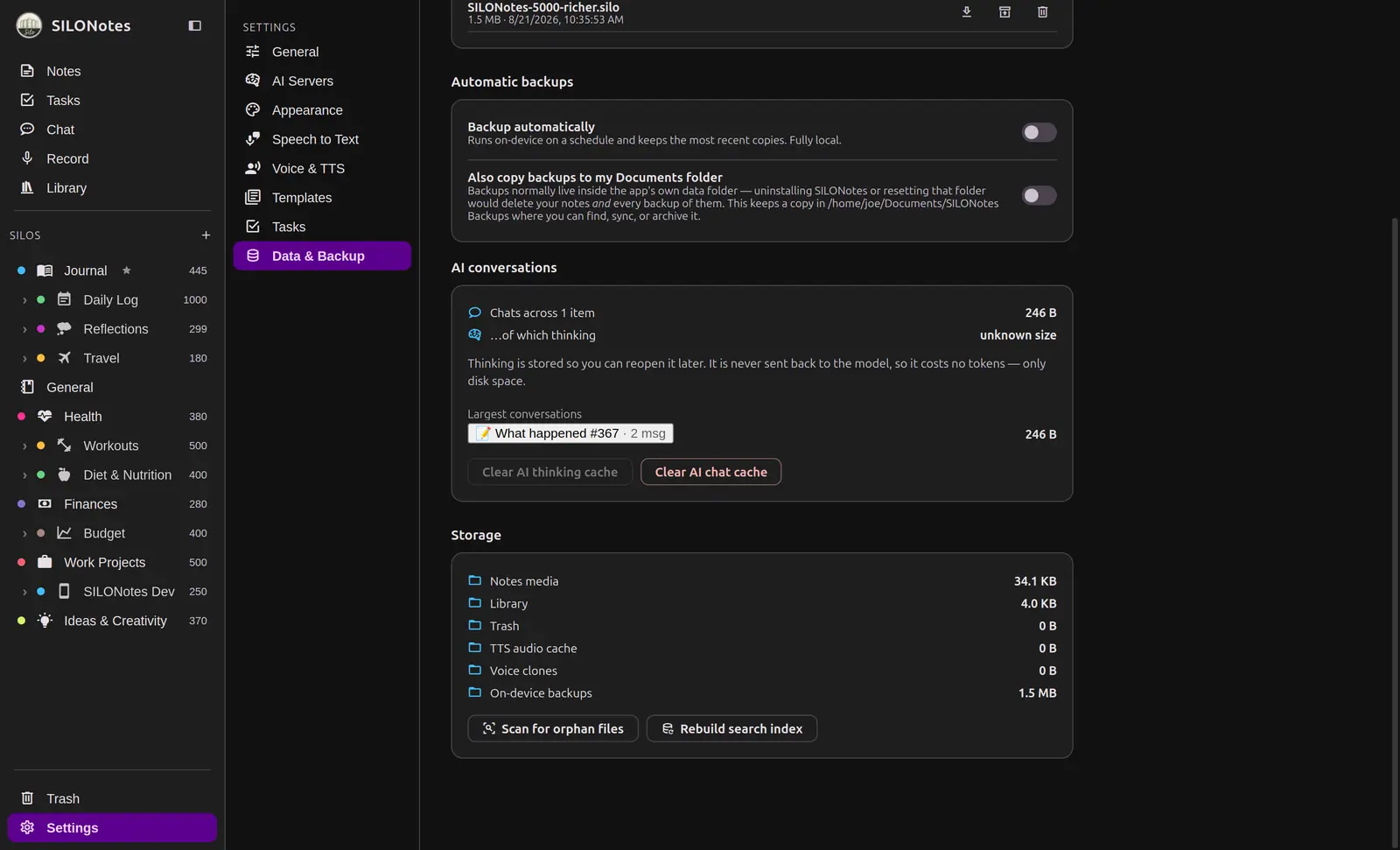Click the Daily Log calendar icon

click(x=64, y=299)
